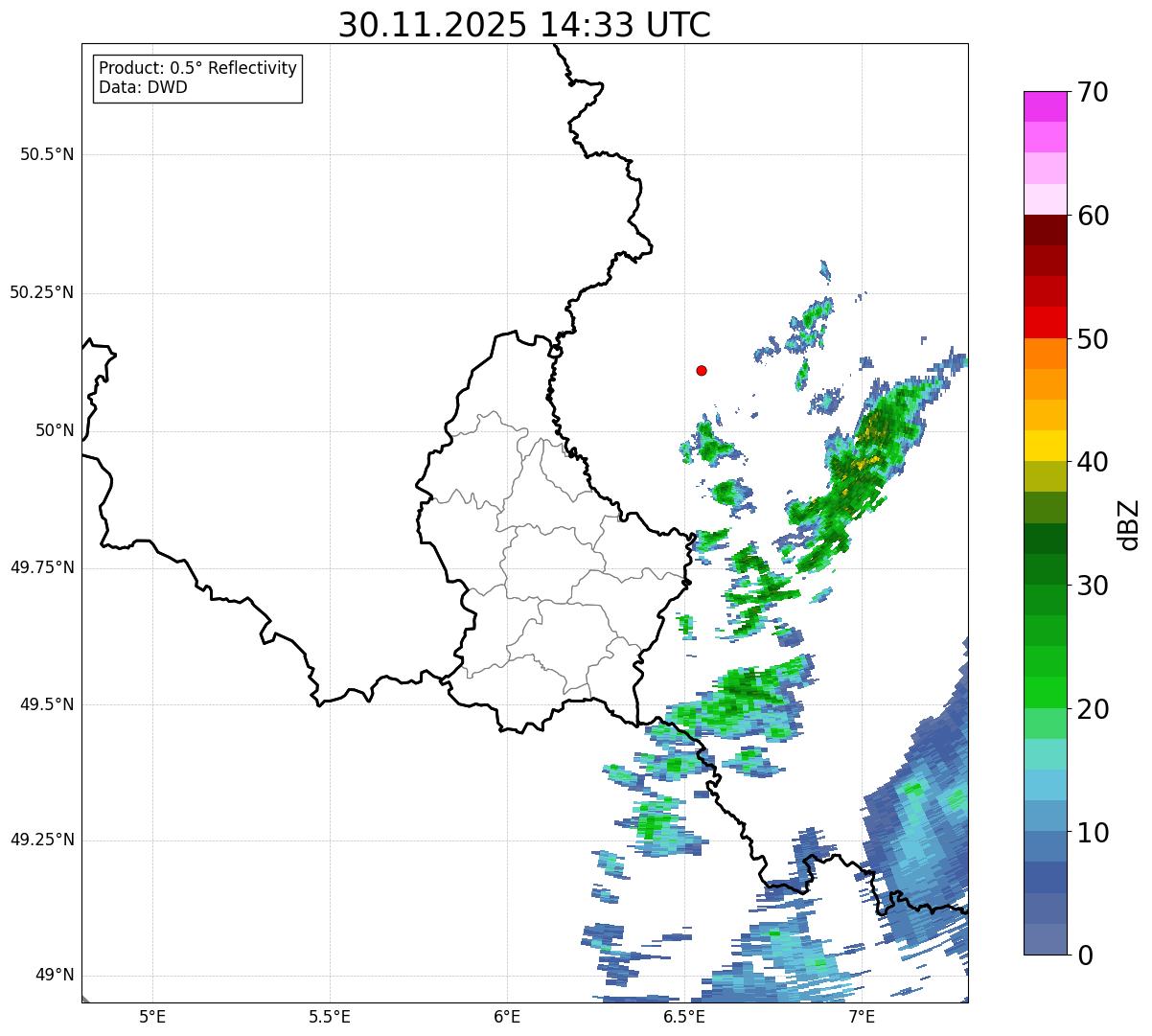Click the "dBZ" colorbar label

point(1128,523)
